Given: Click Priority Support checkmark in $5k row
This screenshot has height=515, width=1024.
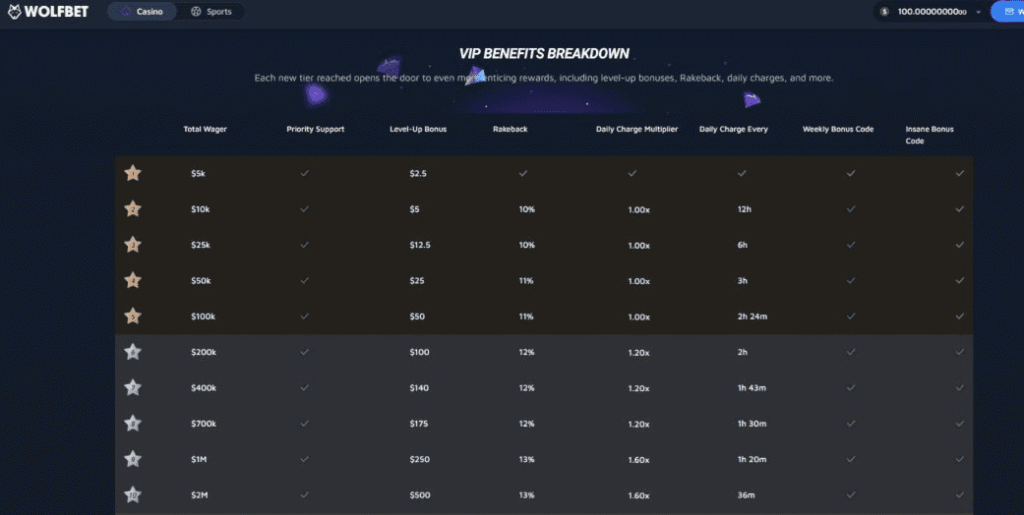Looking at the screenshot, I should click(305, 173).
